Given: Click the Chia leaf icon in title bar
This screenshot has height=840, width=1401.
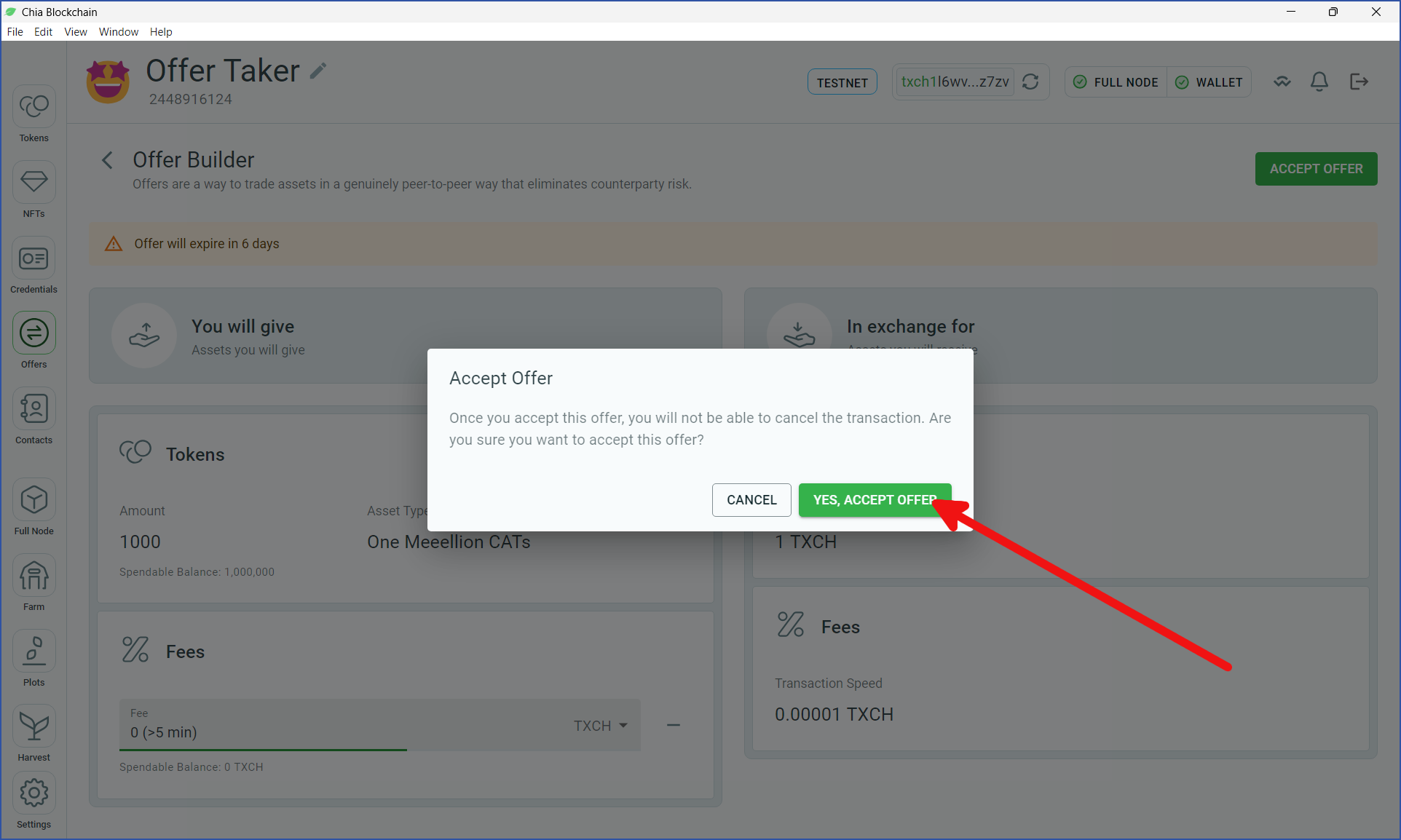Looking at the screenshot, I should point(11,12).
